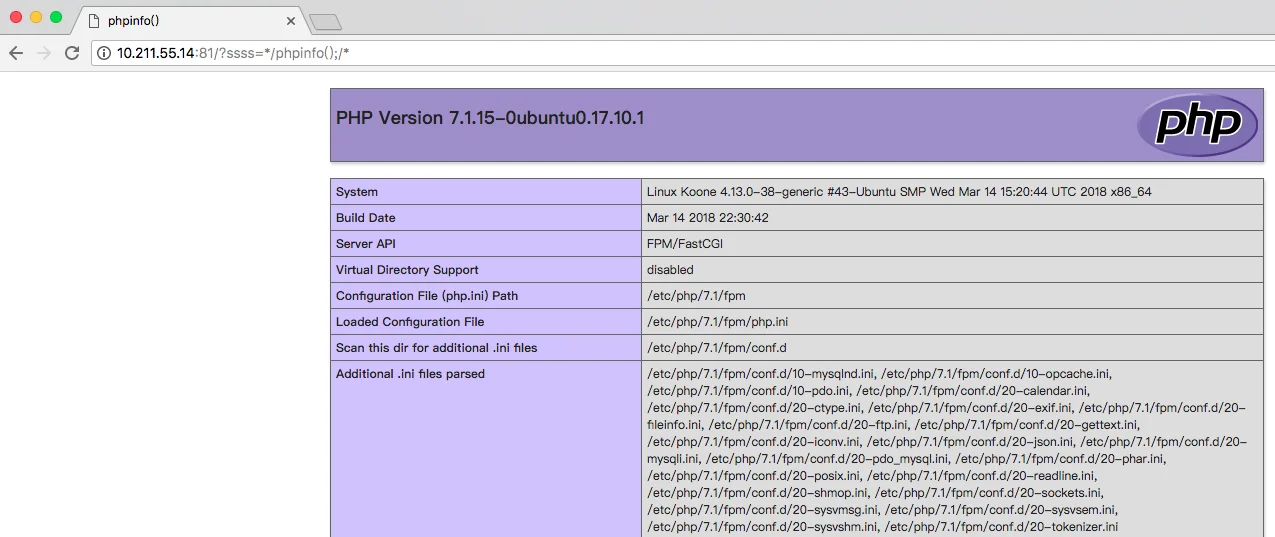
Task: Click the 10-mysqlnd.ini path text
Action: point(761,374)
